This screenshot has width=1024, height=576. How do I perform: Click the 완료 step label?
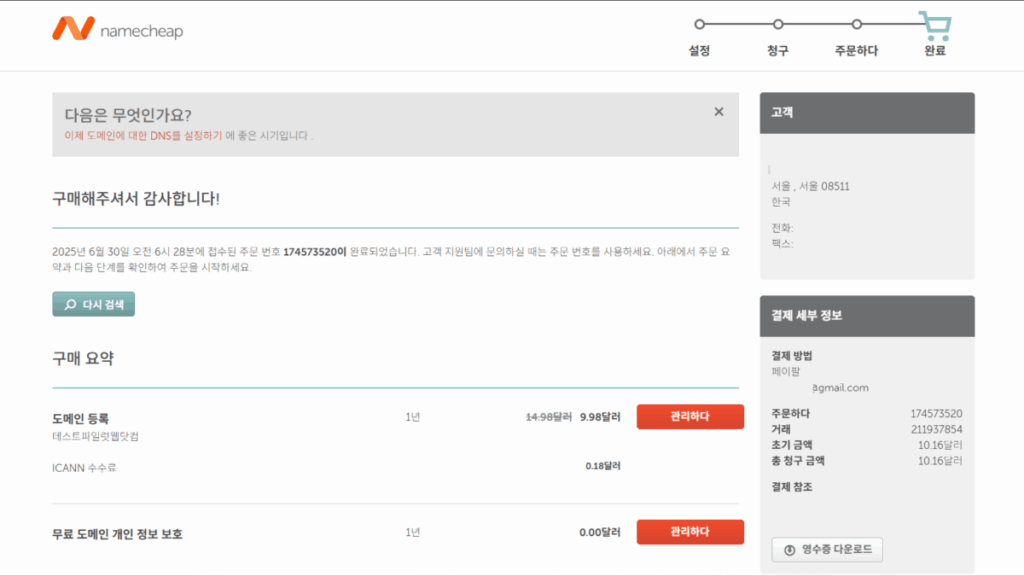pos(933,47)
